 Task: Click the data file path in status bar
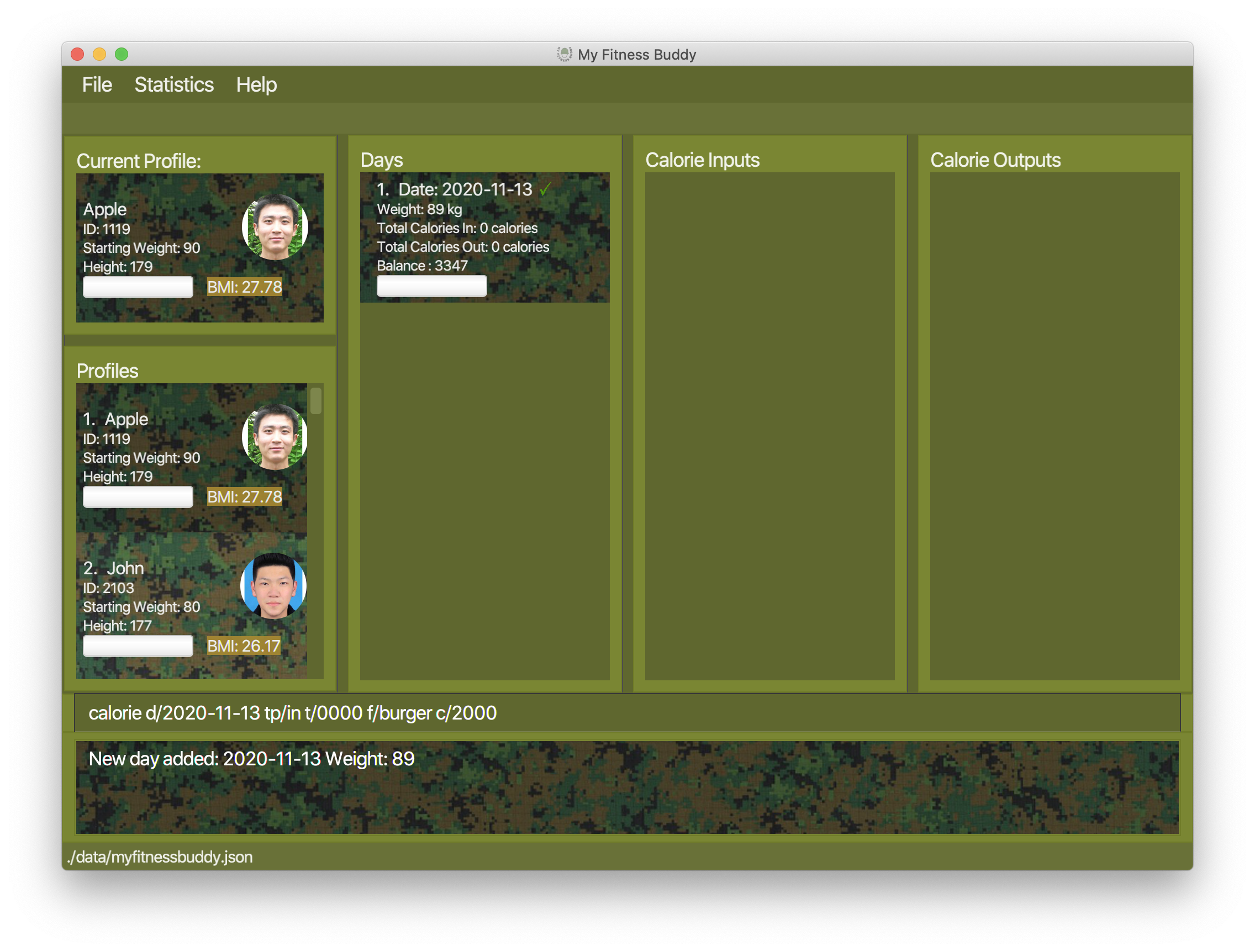[x=160, y=856]
